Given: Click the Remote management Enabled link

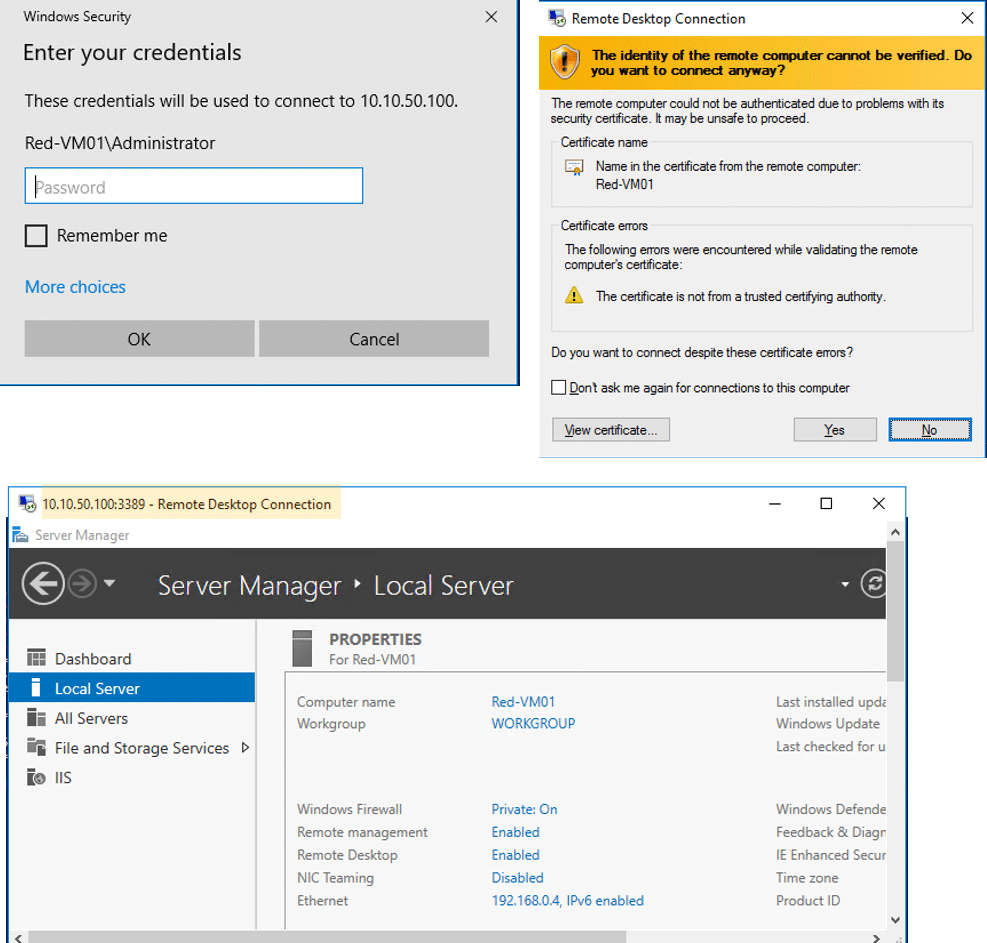Looking at the screenshot, I should click(x=516, y=832).
